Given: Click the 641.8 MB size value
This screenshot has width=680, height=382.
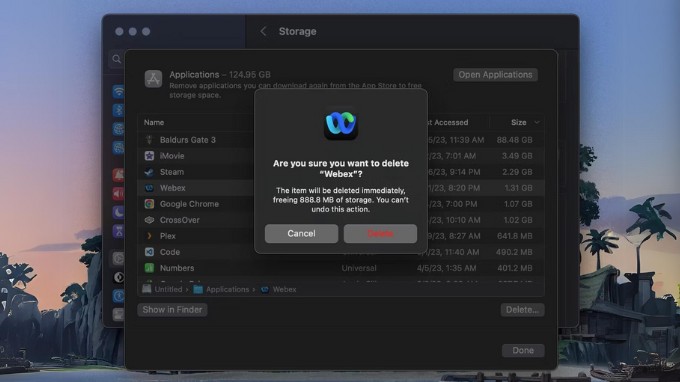Looking at the screenshot, I should point(515,236).
